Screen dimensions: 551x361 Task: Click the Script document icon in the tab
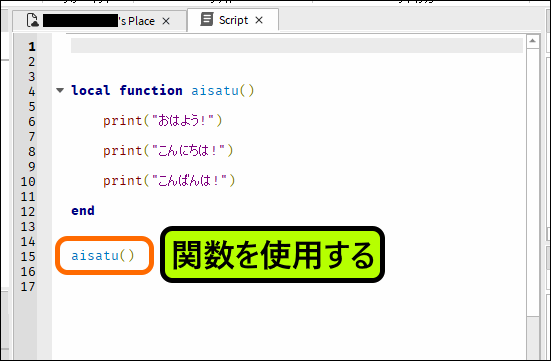point(207,19)
